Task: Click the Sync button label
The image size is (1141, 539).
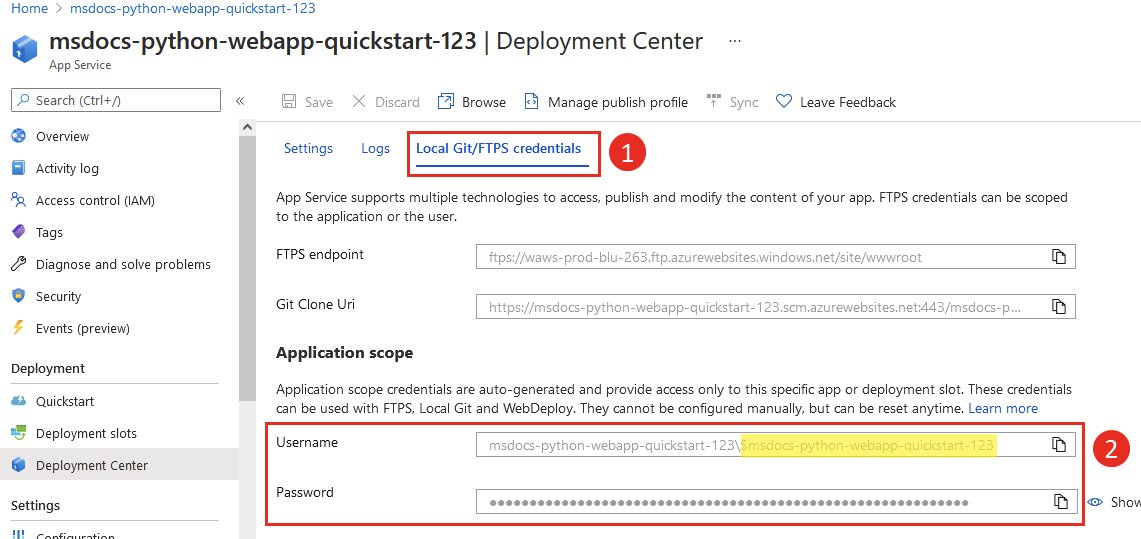Action: coord(744,103)
